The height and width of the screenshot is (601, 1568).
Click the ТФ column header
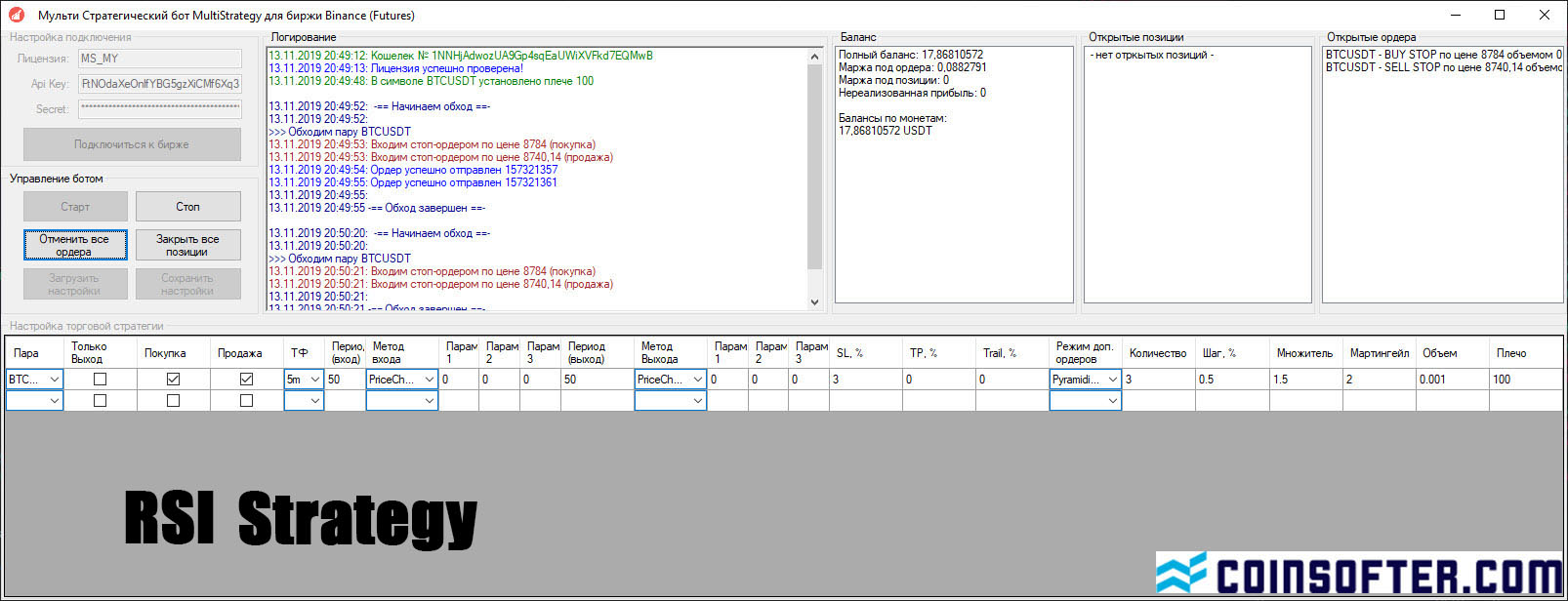tap(304, 353)
